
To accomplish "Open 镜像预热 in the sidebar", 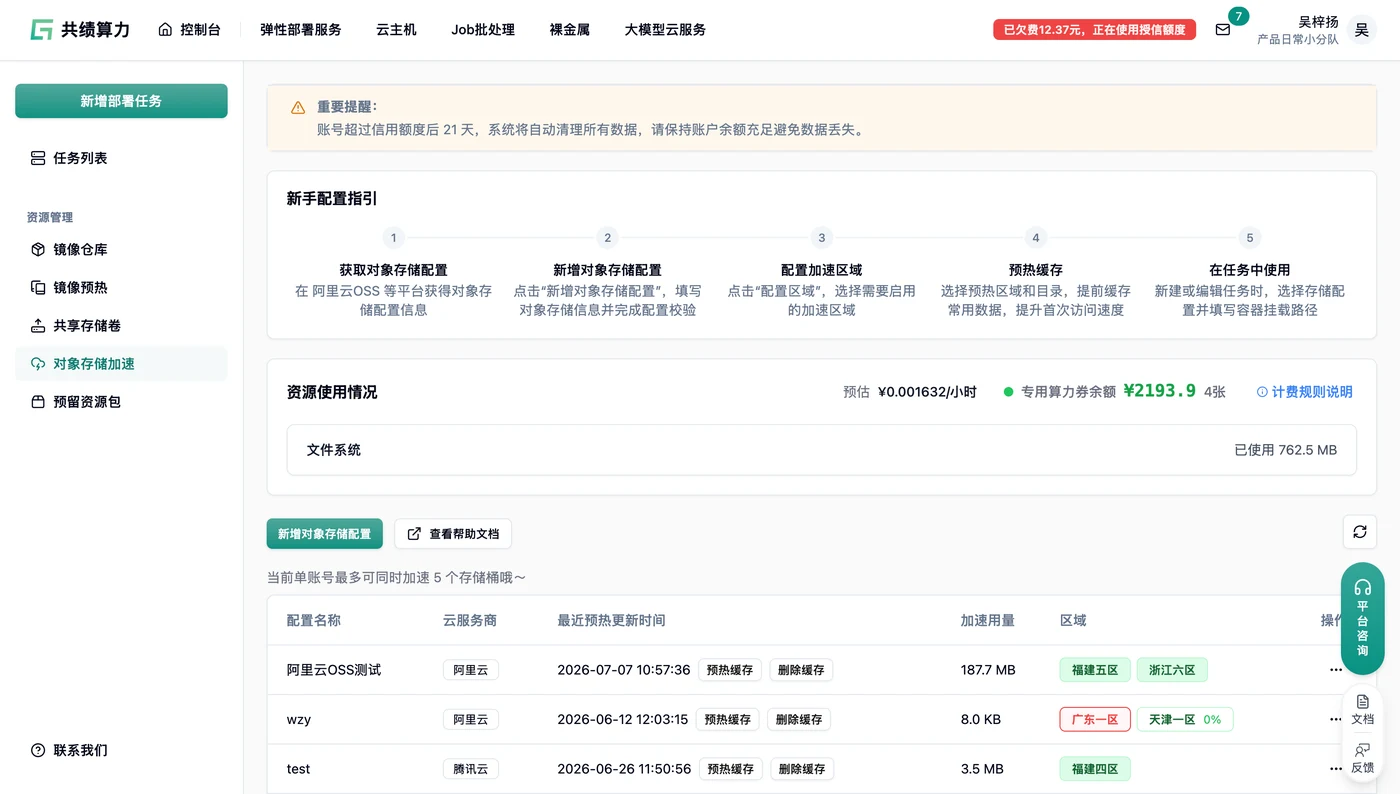I will (121, 288).
